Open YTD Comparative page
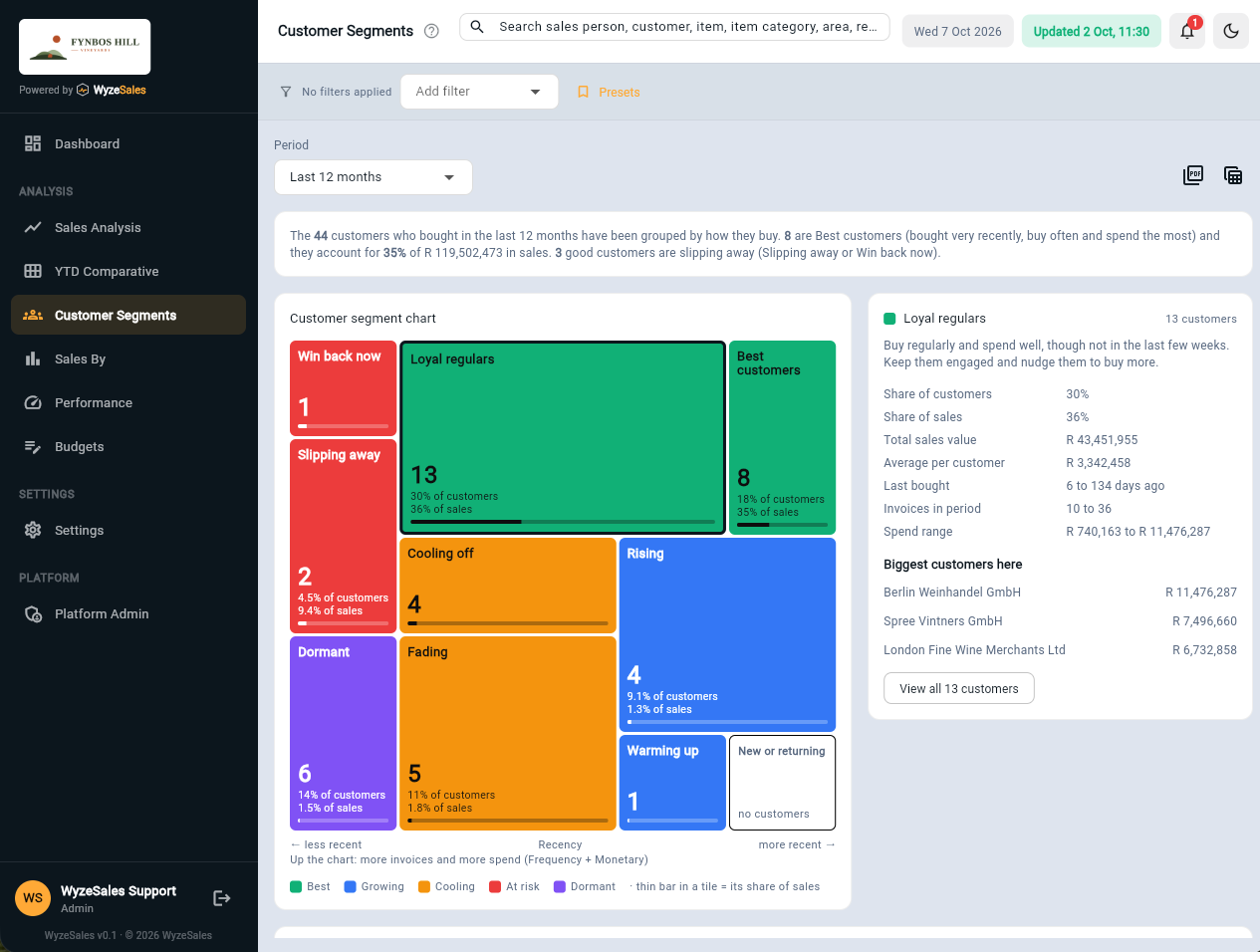Image resolution: width=1260 pixels, height=952 pixels. [x=128, y=271]
